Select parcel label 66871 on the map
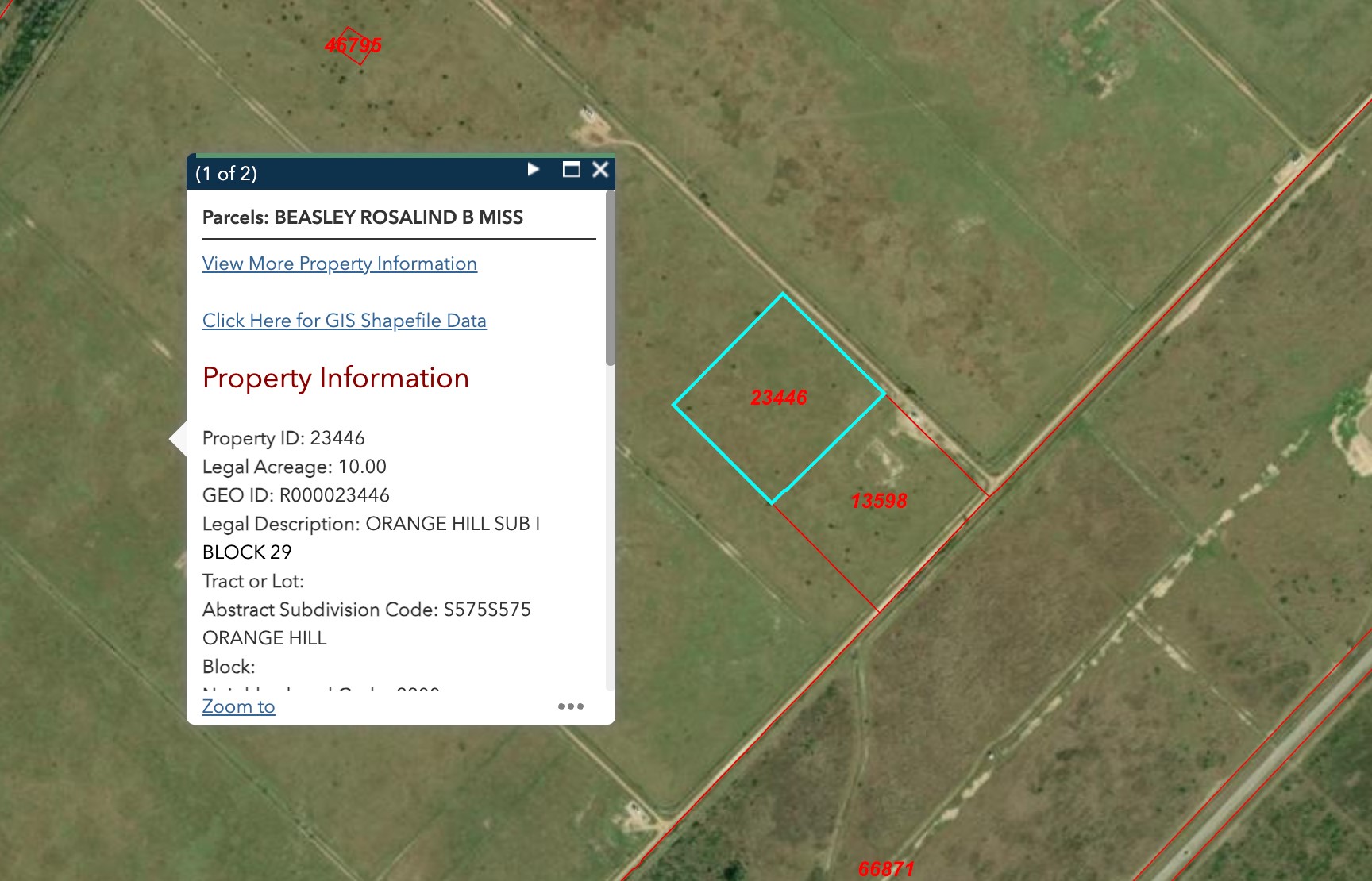The height and width of the screenshot is (881, 1372). [x=887, y=869]
